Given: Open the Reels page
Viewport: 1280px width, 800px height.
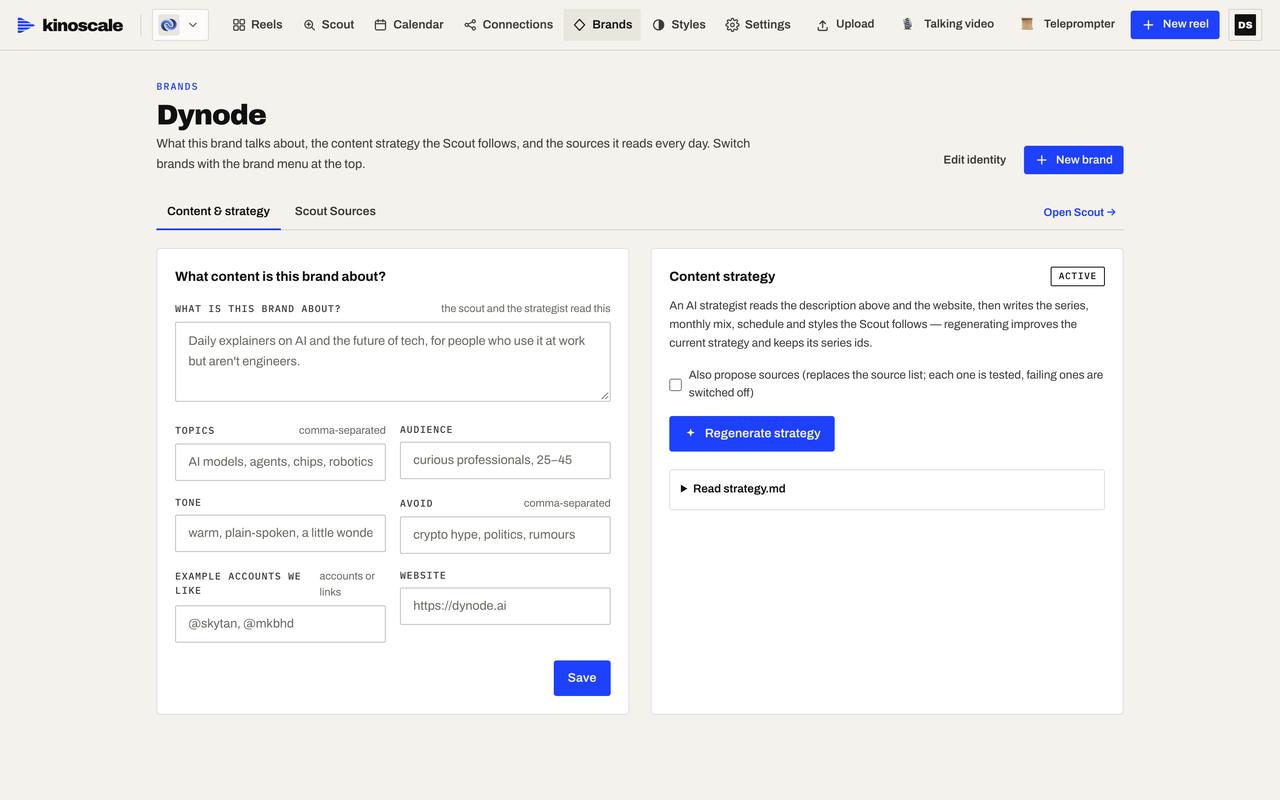Looking at the screenshot, I should tap(257, 25).
